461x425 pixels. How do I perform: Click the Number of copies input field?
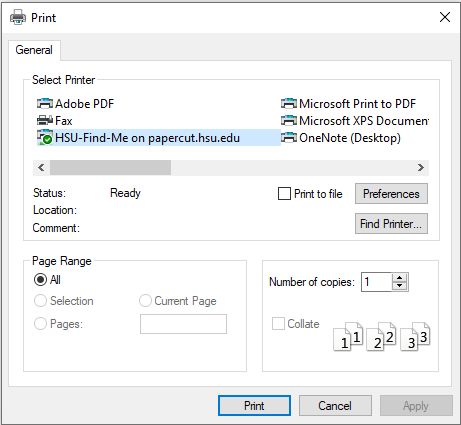pyautogui.click(x=377, y=282)
